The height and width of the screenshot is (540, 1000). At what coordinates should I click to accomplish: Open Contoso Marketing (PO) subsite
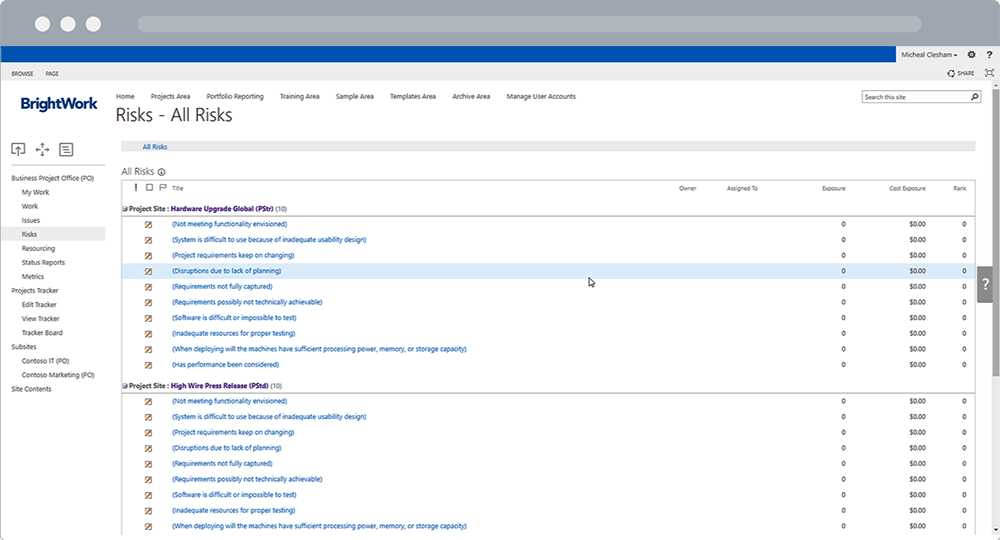click(x=58, y=375)
